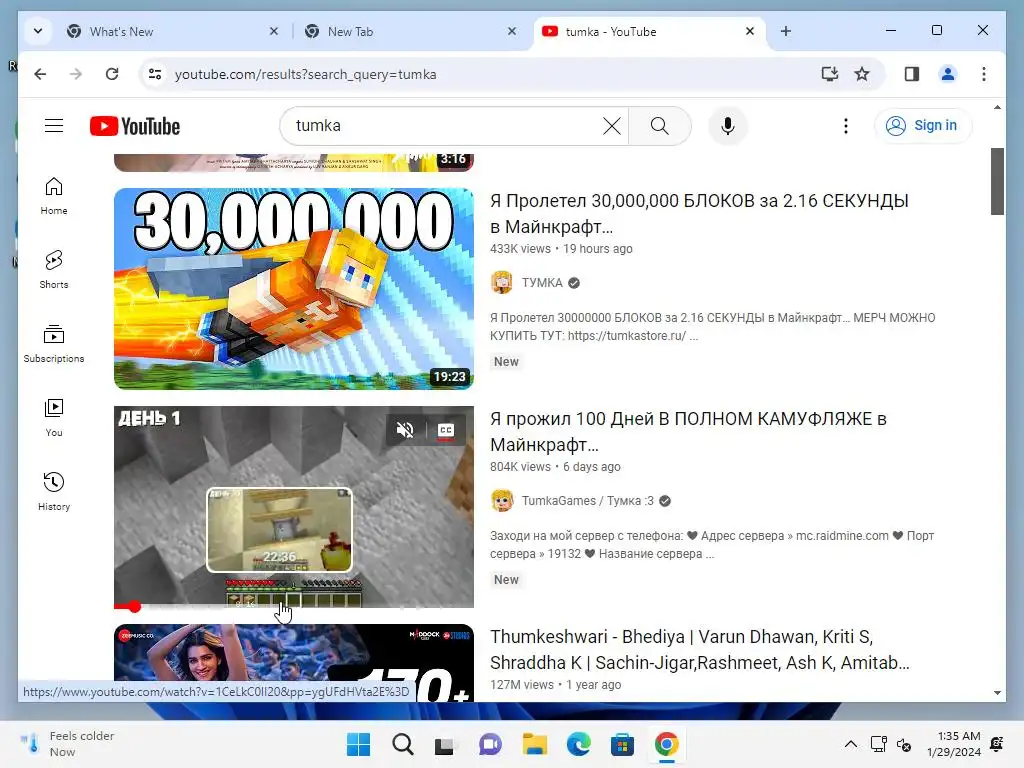Open the YouTube hamburger guide menu
Image resolution: width=1024 pixels, height=768 pixels.
[x=54, y=125]
